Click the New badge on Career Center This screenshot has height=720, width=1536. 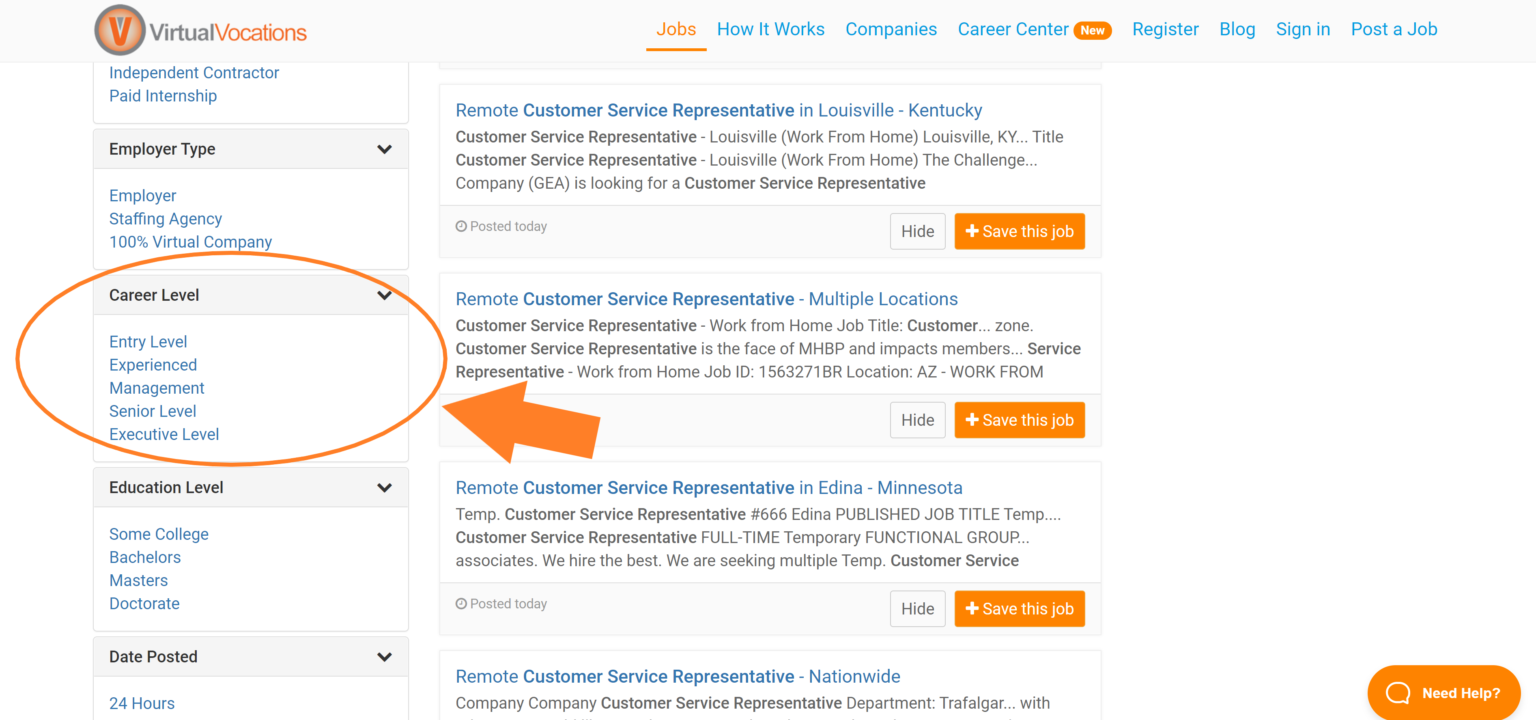(x=1092, y=29)
